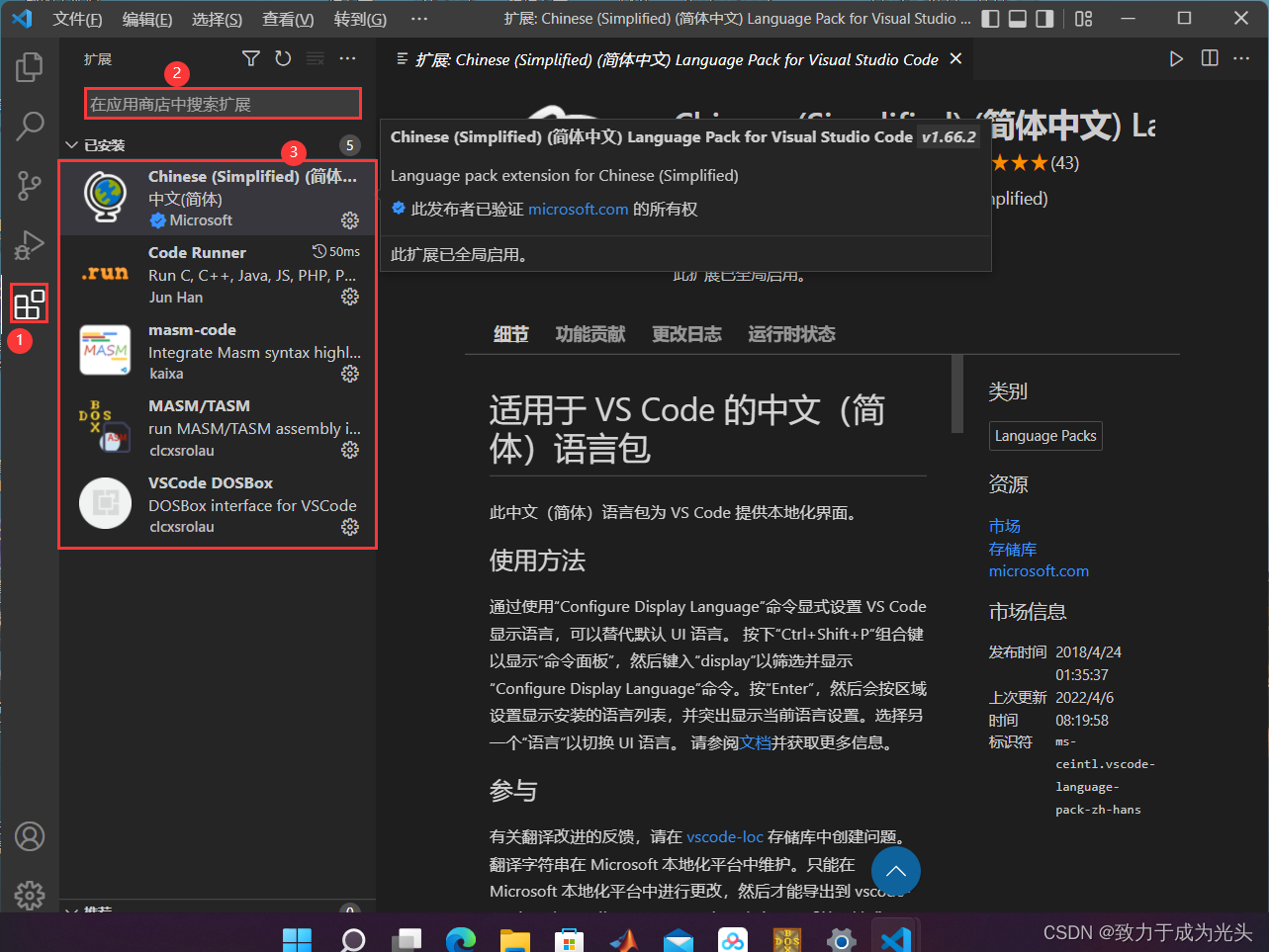Open the Manage gear in activity bar
The height and width of the screenshot is (952, 1269).
point(30,895)
